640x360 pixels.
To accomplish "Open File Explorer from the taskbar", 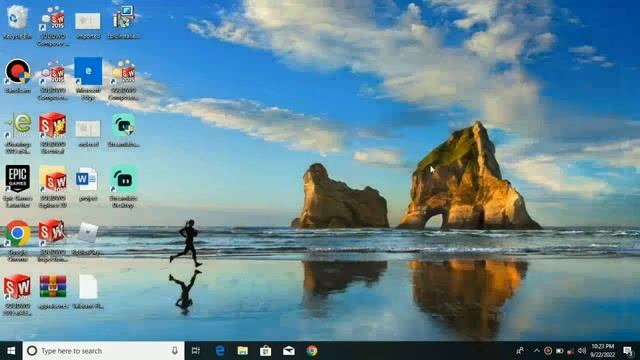I will coord(242,351).
